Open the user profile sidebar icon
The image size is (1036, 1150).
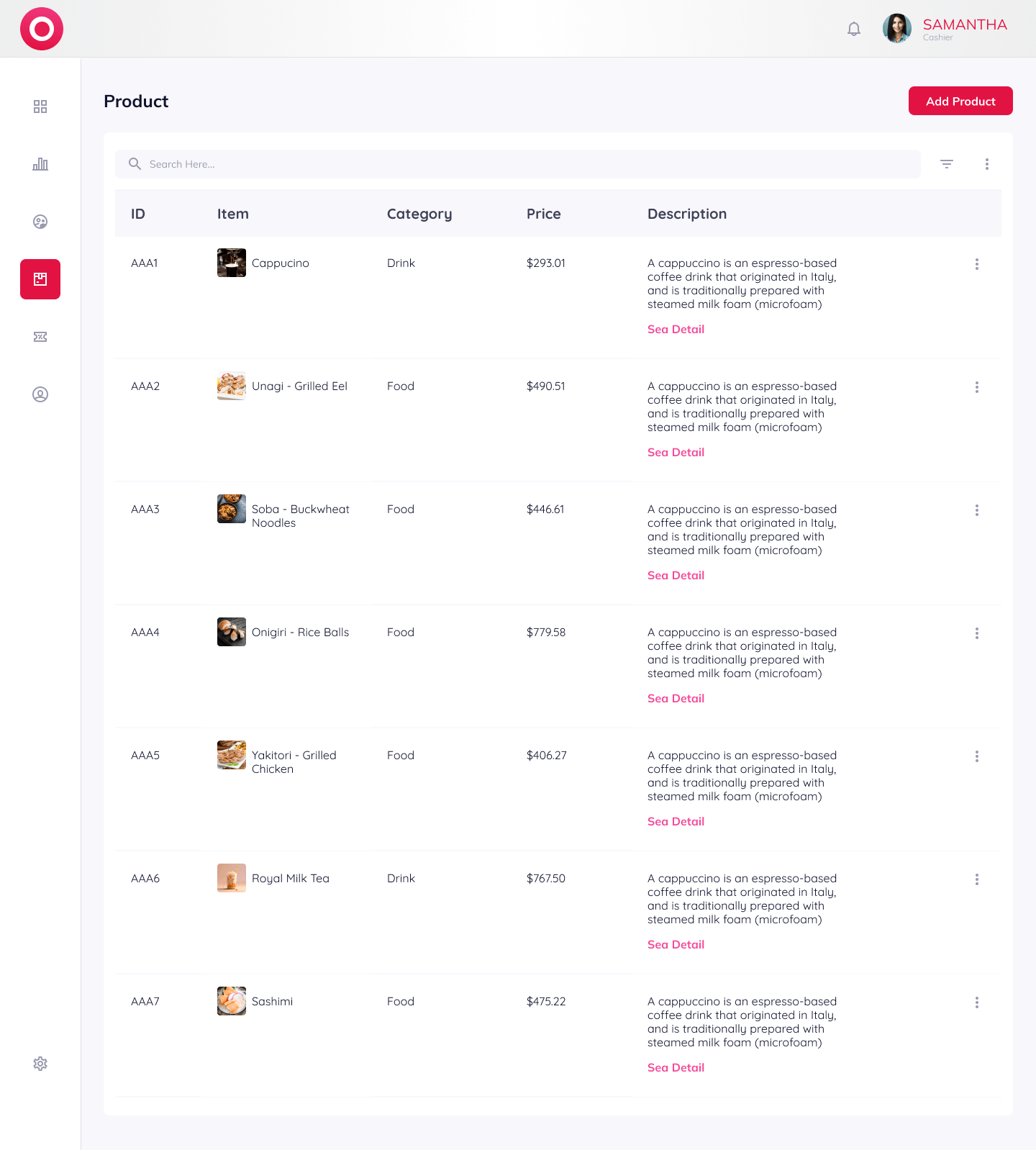click(40, 394)
